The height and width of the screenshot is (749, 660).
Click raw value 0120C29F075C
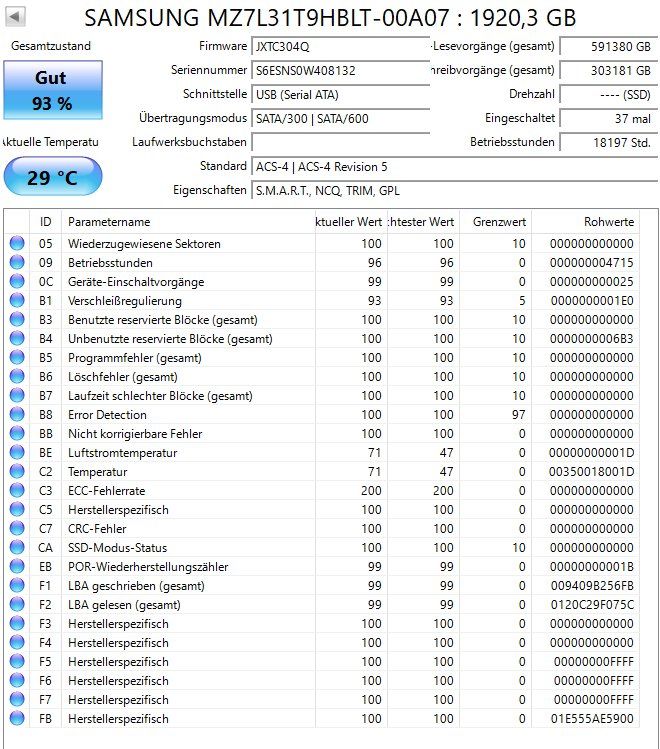592,605
